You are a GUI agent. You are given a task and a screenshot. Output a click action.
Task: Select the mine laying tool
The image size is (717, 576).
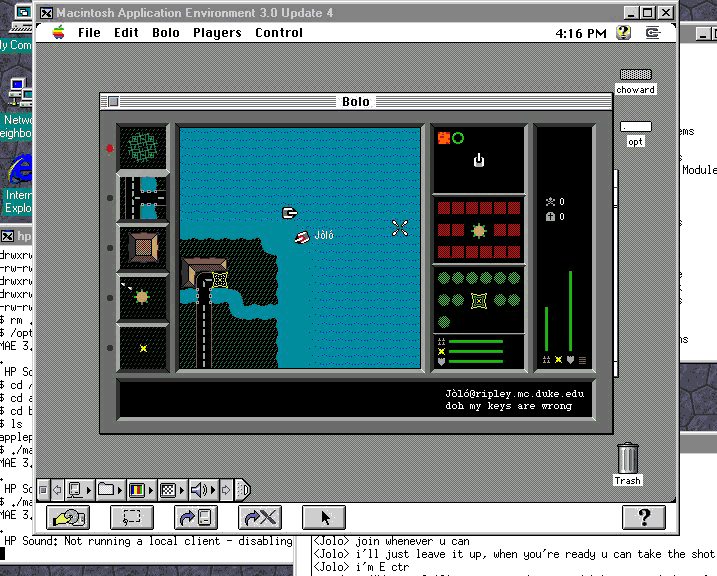tap(143, 347)
